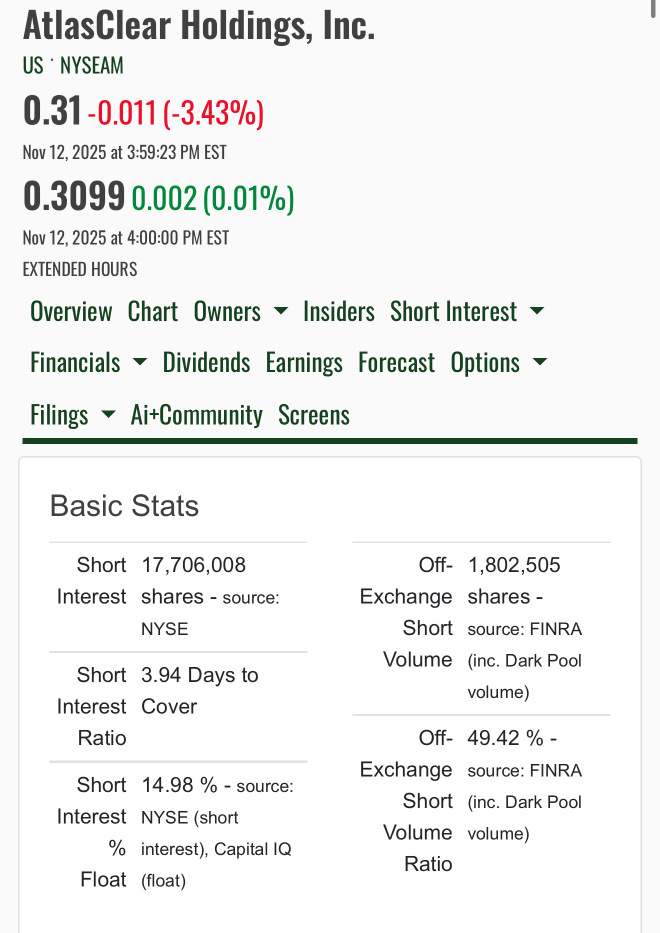Switch to the Chart tab
660x933 pixels.
tap(153, 311)
